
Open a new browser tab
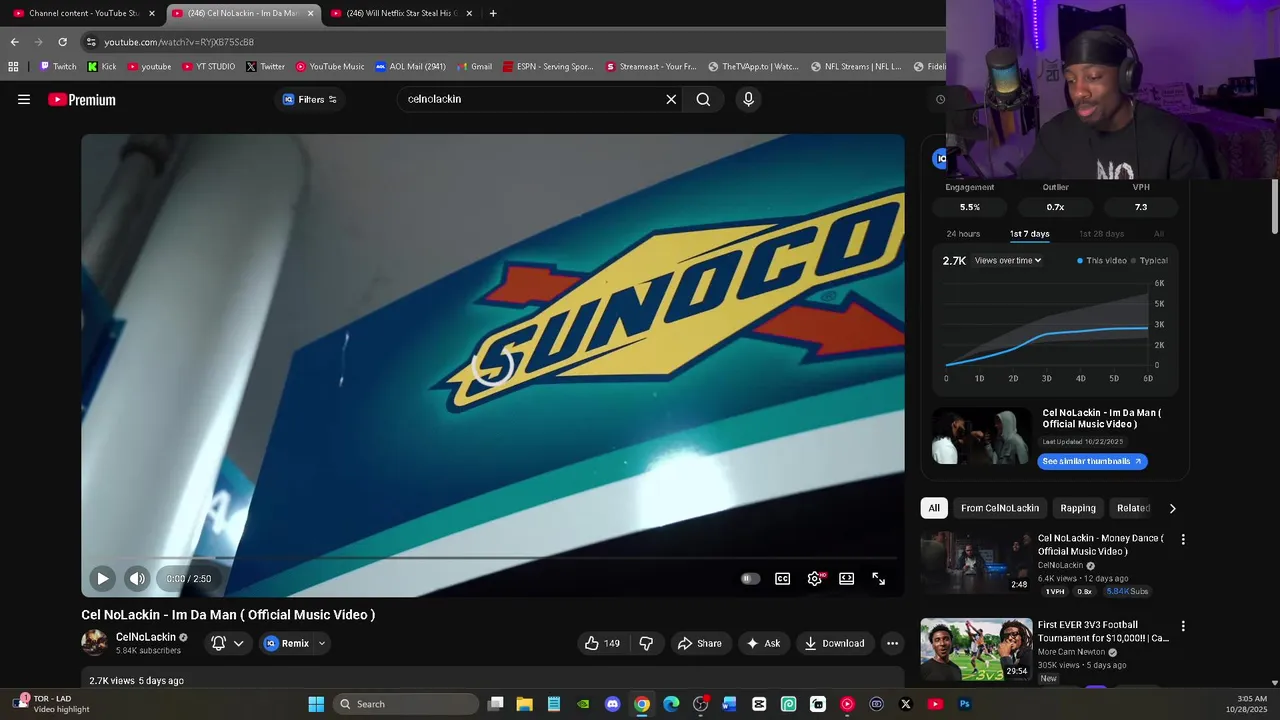pyautogui.click(x=493, y=13)
